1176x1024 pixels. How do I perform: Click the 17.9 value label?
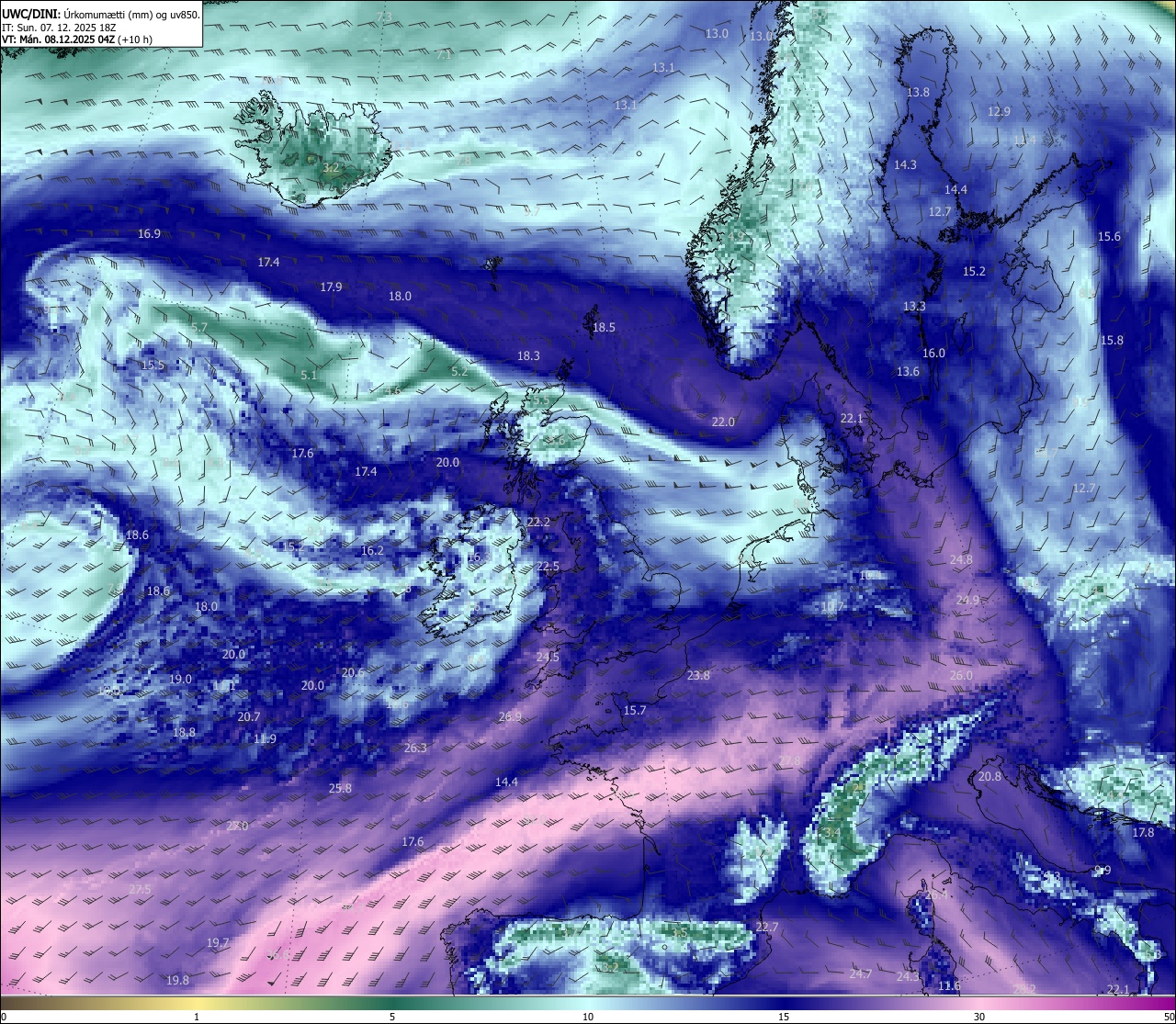click(332, 287)
